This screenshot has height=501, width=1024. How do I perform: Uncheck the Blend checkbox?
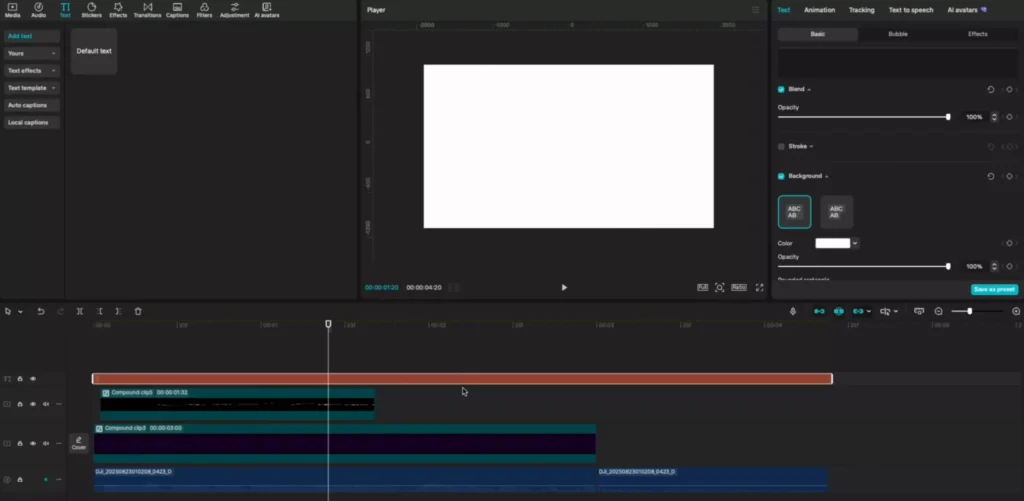tap(782, 89)
